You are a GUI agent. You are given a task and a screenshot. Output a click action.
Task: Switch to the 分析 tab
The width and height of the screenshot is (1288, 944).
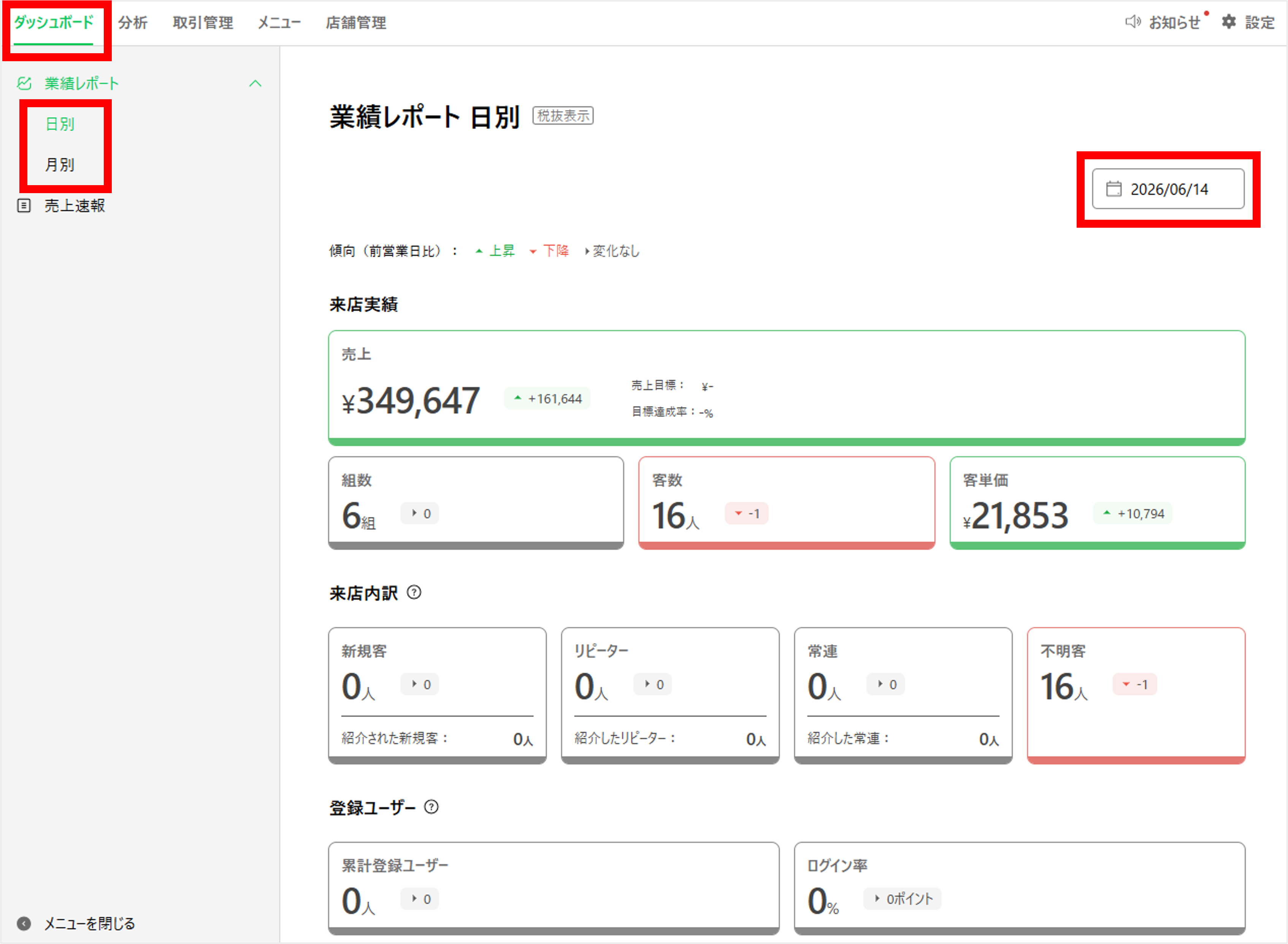click(x=133, y=22)
